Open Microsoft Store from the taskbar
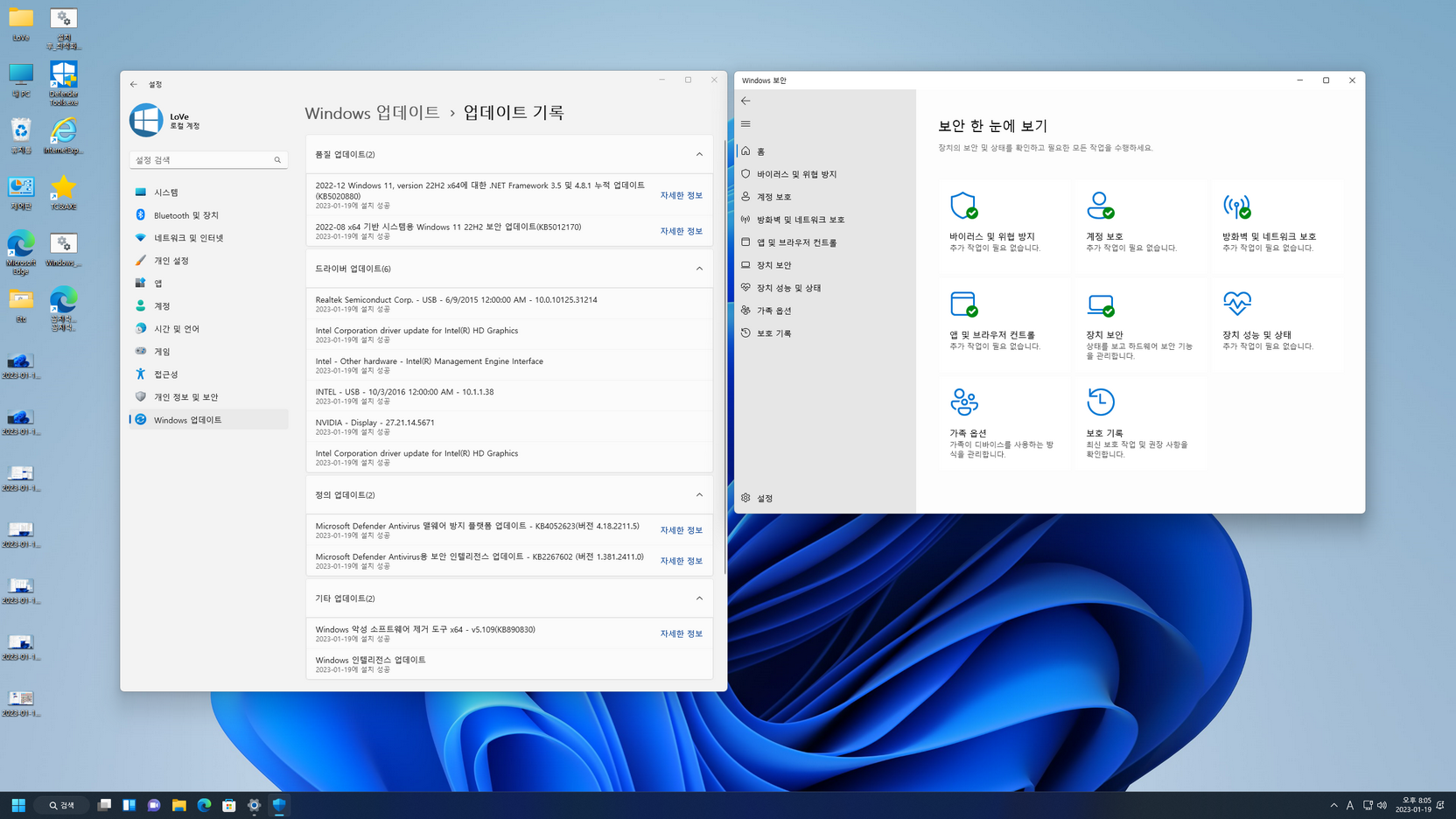Viewport: 1456px width, 819px height. tap(228, 805)
